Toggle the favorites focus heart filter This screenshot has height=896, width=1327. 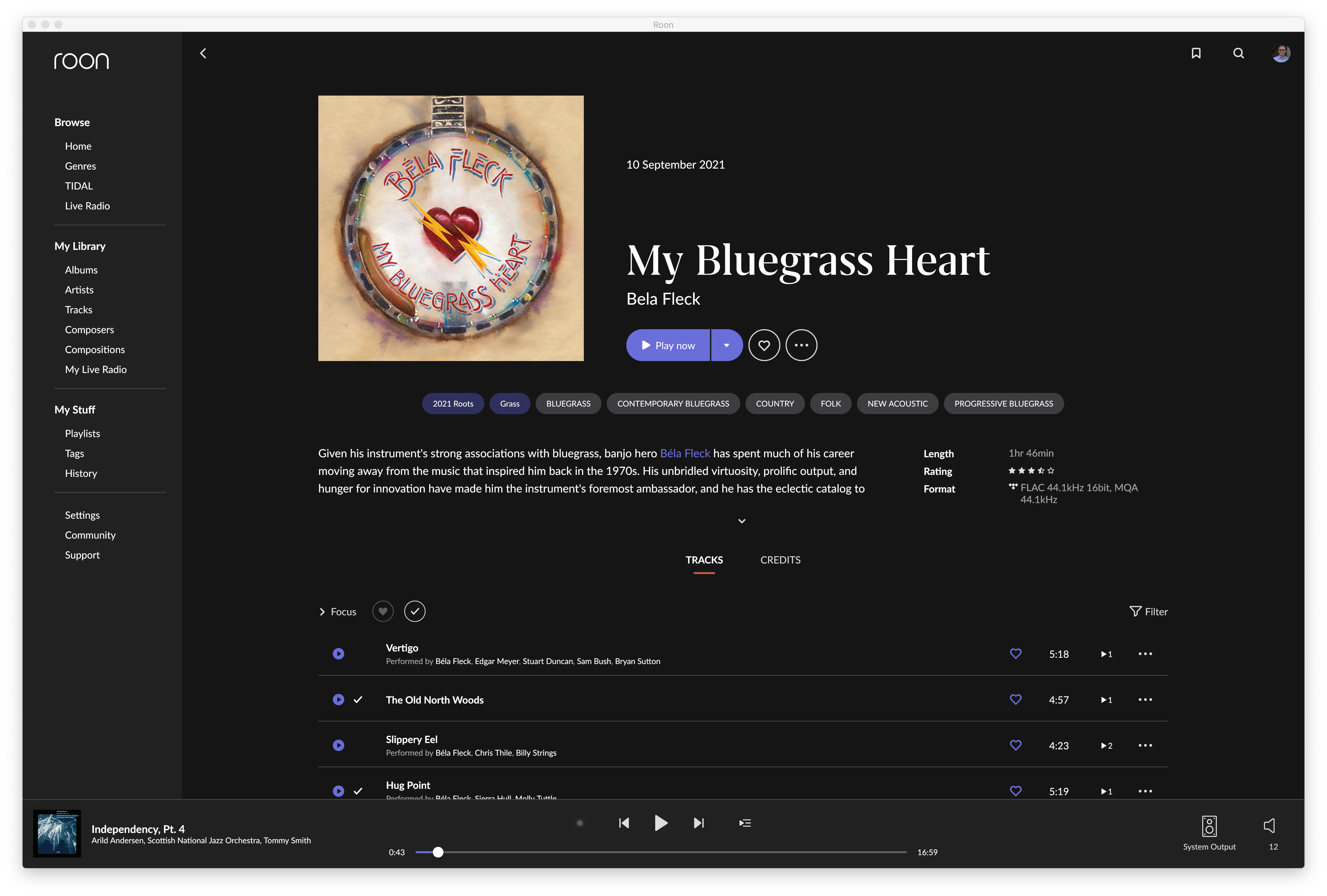[x=383, y=611]
